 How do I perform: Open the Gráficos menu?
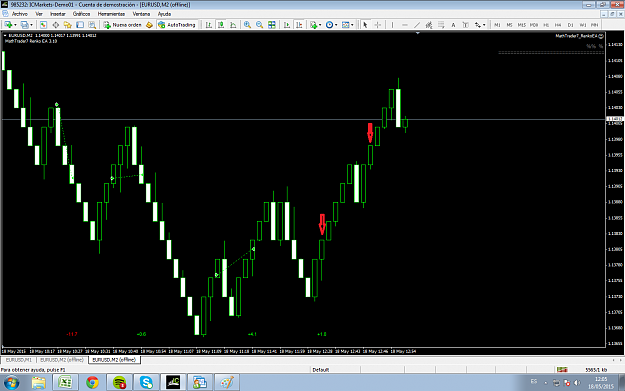tap(81, 14)
